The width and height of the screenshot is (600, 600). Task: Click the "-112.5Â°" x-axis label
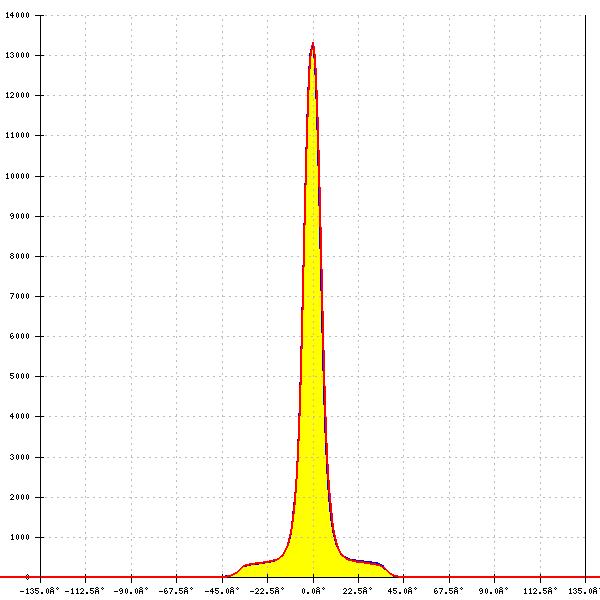click(85, 591)
